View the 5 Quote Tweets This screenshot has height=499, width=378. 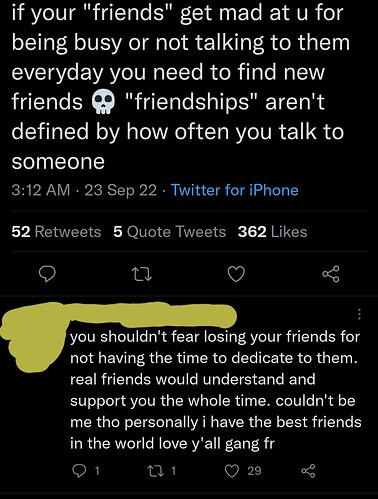169,232
